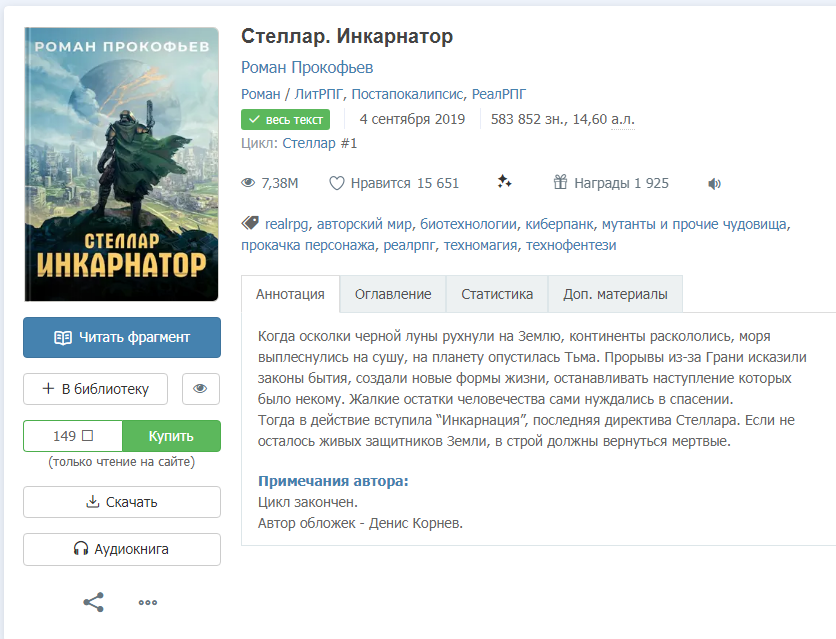This screenshot has height=639, width=836.
Task: Open the Статистика tab
Action: [x=497, y=294]
